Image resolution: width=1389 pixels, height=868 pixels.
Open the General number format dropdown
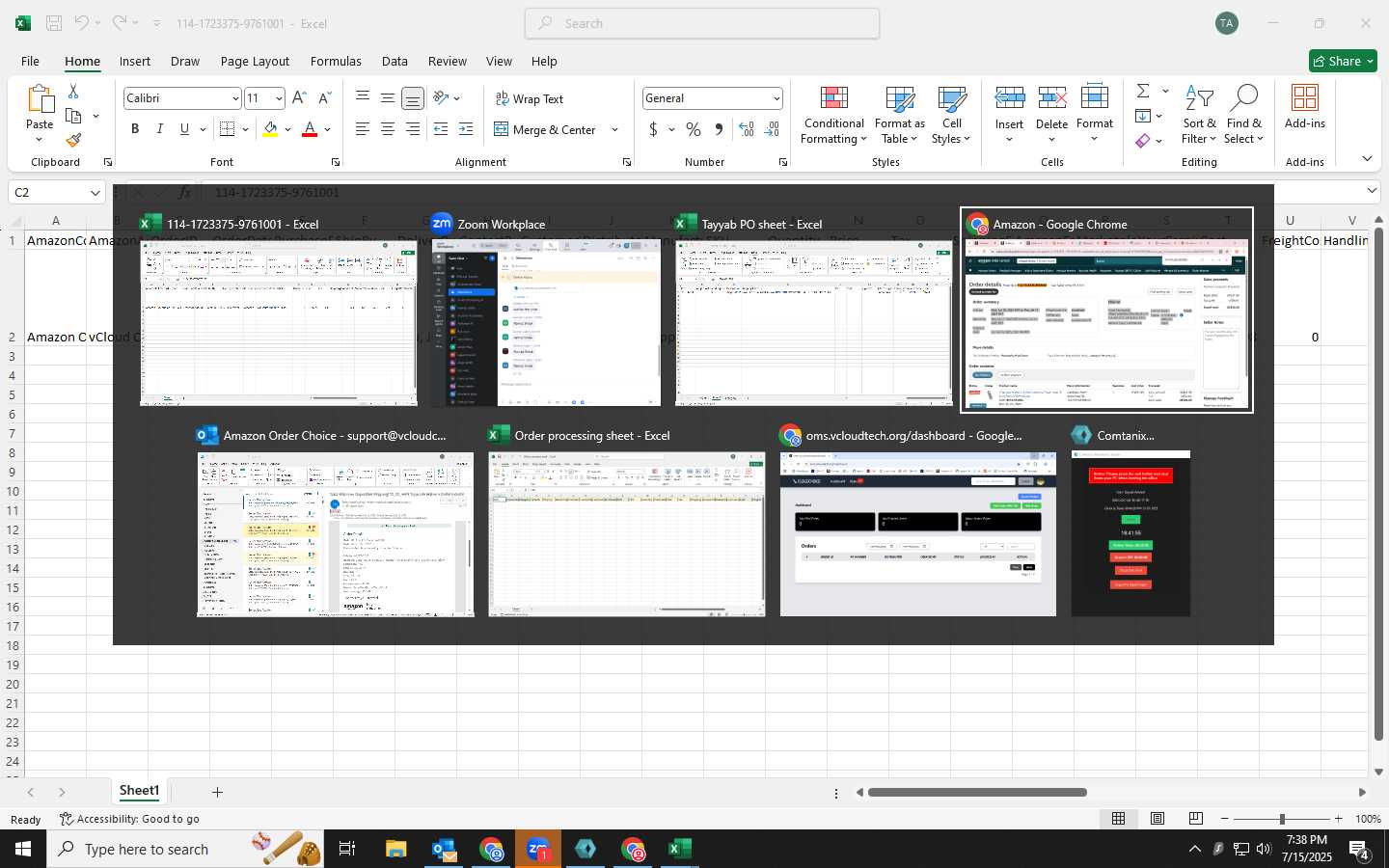[776, 98]
